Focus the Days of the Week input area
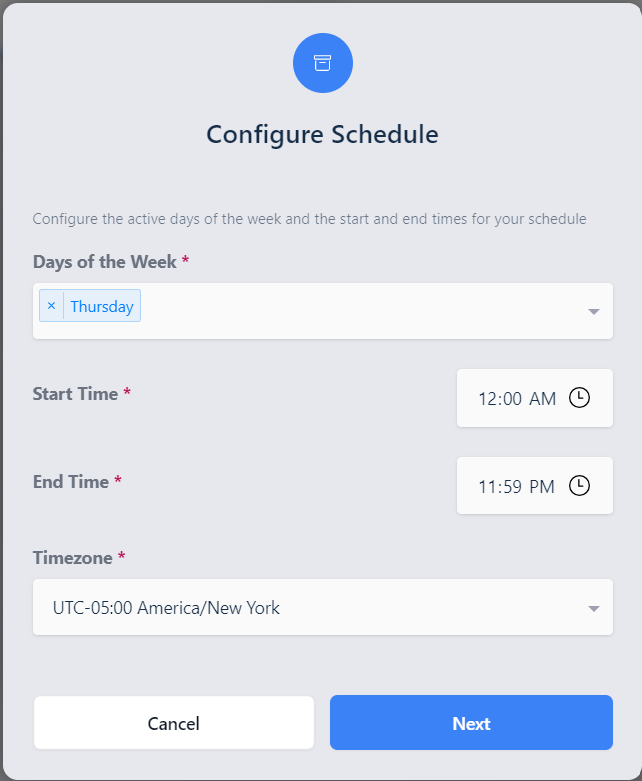Screen dimensions: 642x781 point(360,310)
